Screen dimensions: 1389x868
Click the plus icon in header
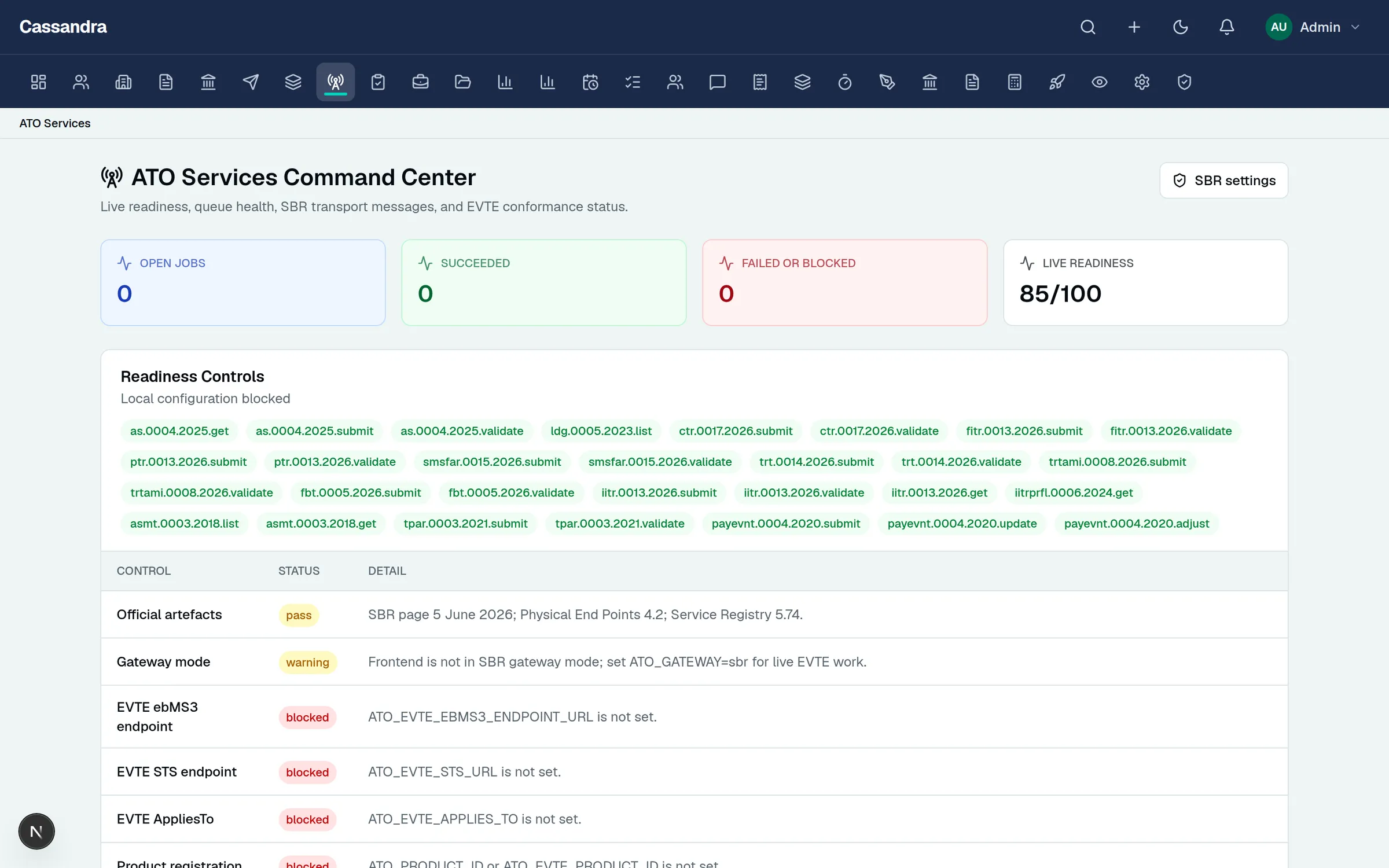click(1134, 27)
